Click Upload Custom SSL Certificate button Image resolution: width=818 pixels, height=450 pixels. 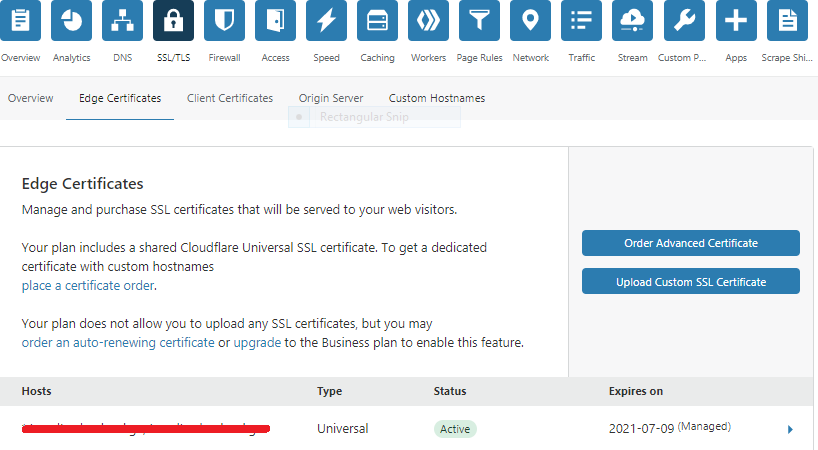coord(690,282)
